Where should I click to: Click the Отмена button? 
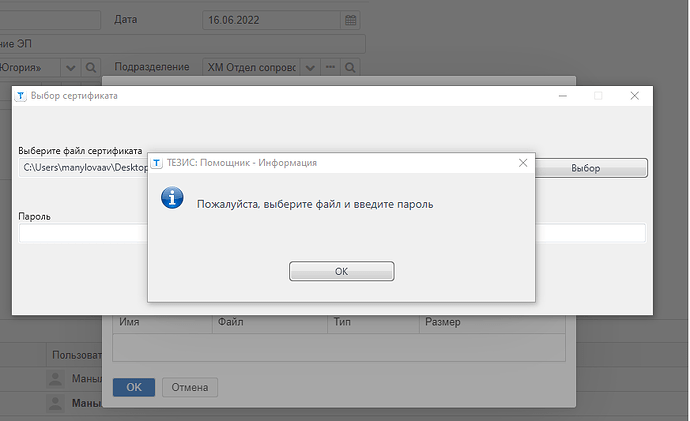(x=189, y=387)
